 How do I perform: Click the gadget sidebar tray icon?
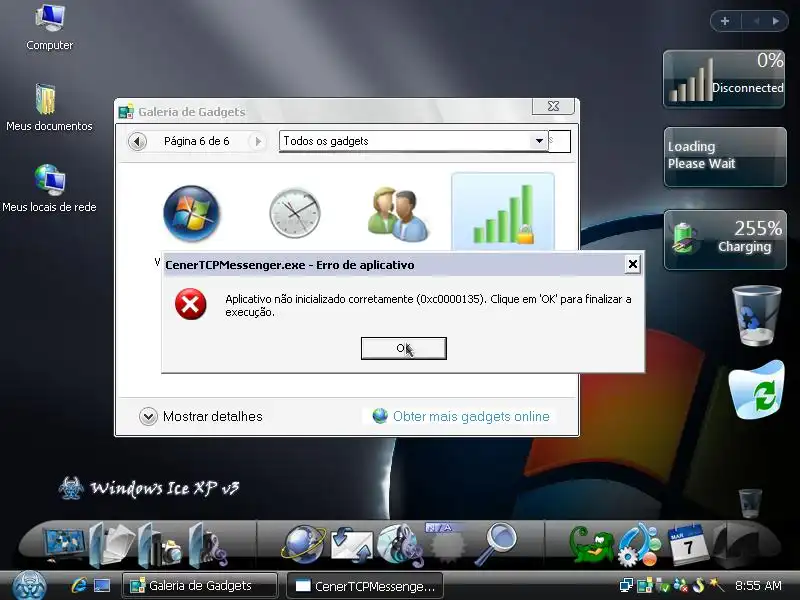(645, 586)
